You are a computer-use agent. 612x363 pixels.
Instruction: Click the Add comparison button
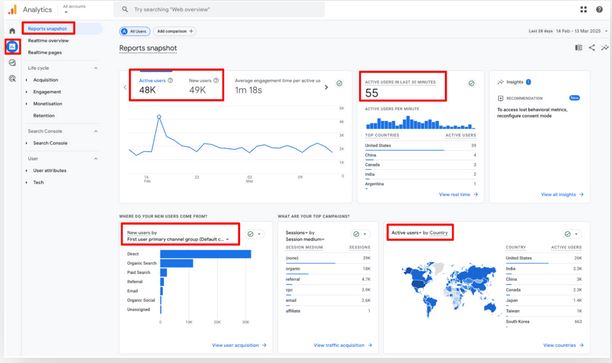click(x=174, y=31)
